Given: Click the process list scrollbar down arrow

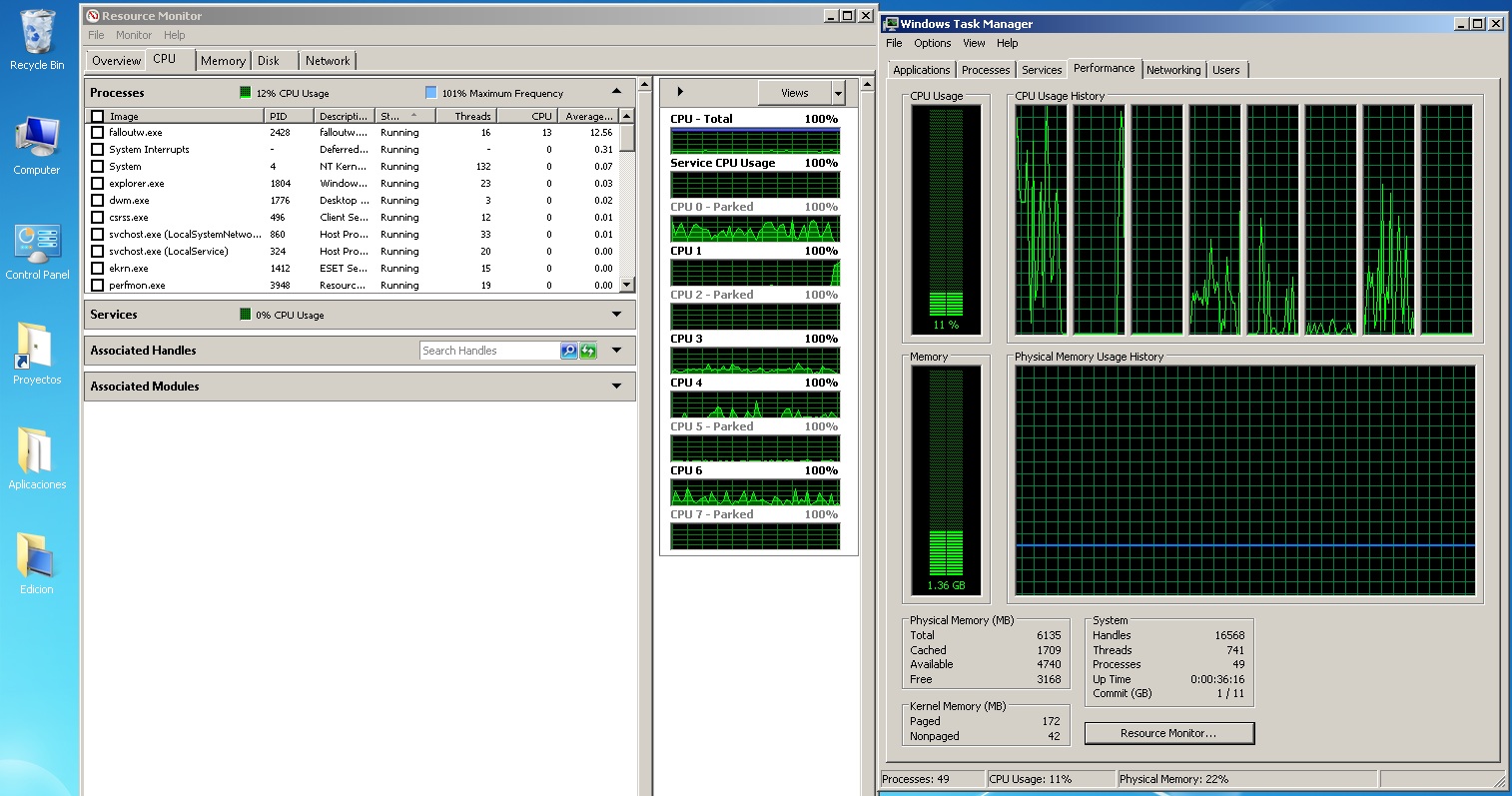Looking at the screenshot, I should click(x=627, y=285).
